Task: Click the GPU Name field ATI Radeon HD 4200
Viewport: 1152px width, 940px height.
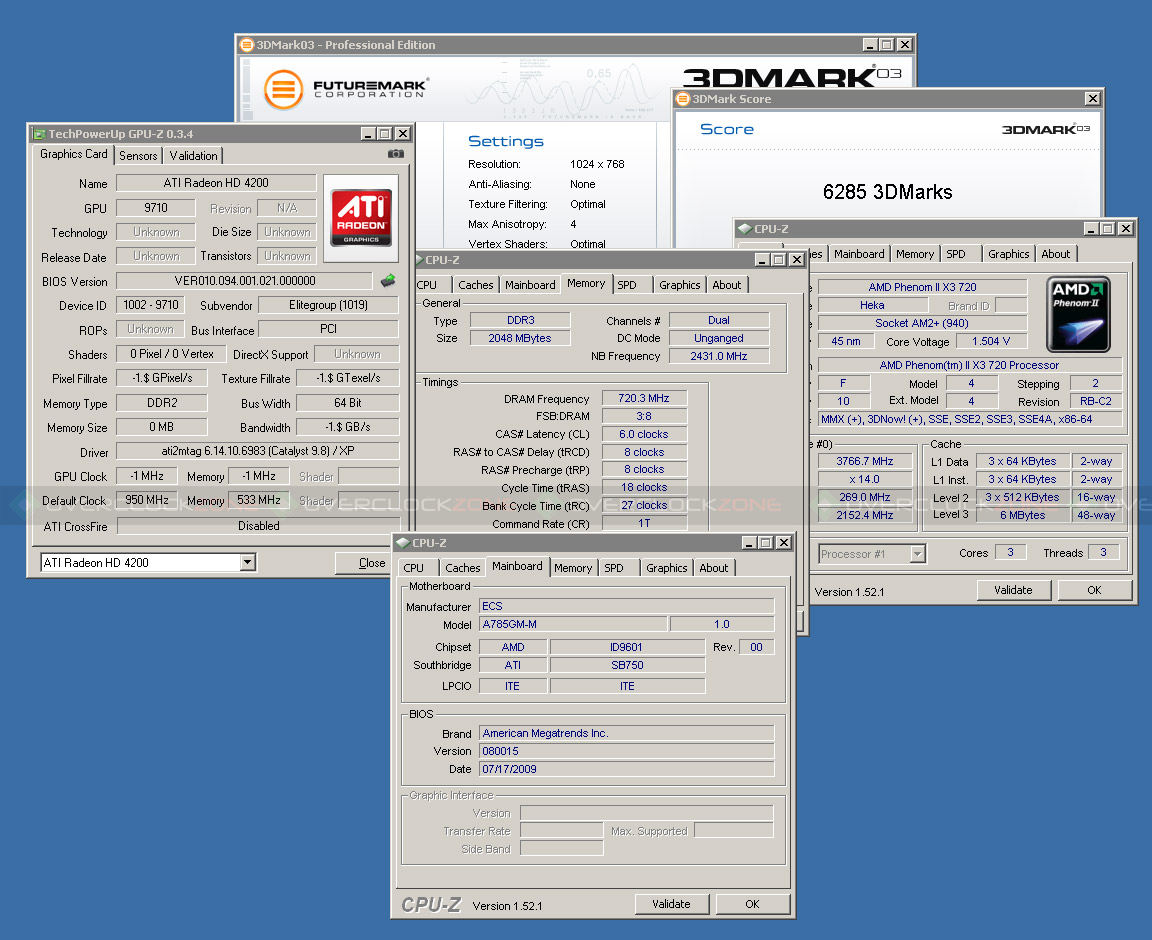Action: click(216, 183)
